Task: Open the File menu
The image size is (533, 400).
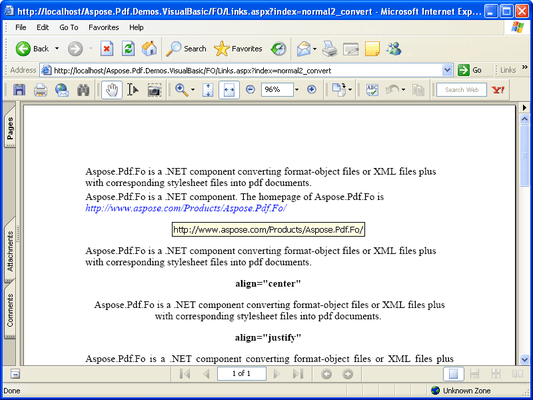Action: pos(20,27)
